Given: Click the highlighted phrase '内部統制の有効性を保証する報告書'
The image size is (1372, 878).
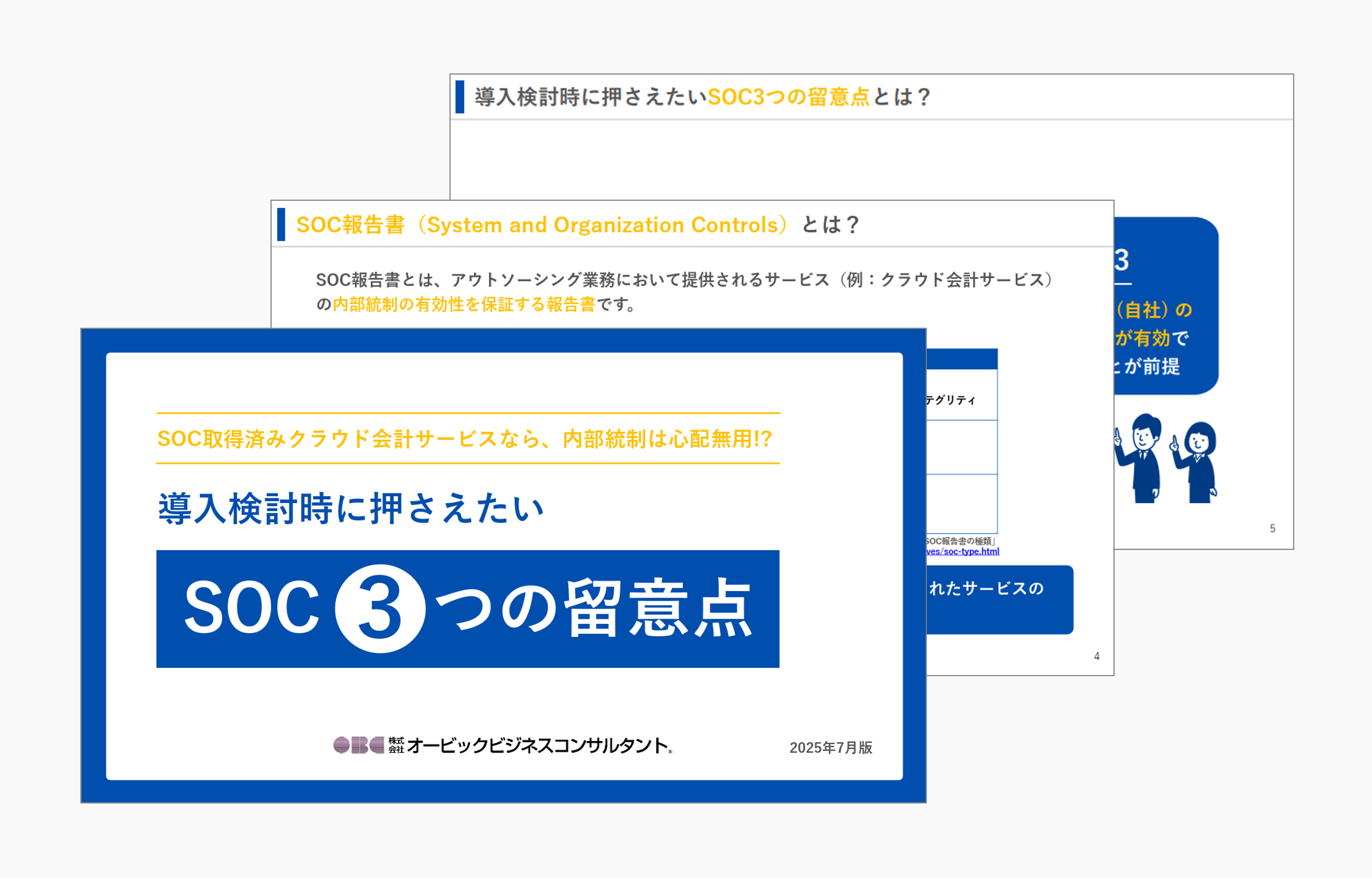Looking at the screenshot, I should pyautogui.click(x=464, y=305).
